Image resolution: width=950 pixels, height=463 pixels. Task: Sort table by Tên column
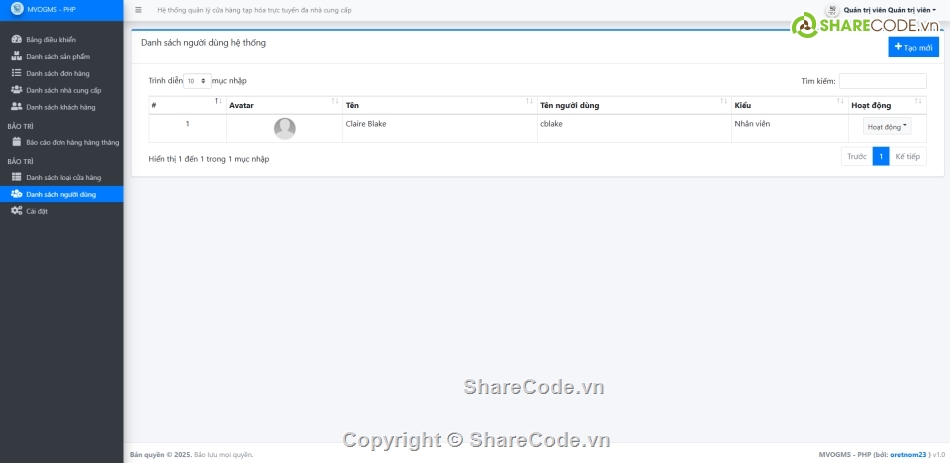tap(436, 105)
